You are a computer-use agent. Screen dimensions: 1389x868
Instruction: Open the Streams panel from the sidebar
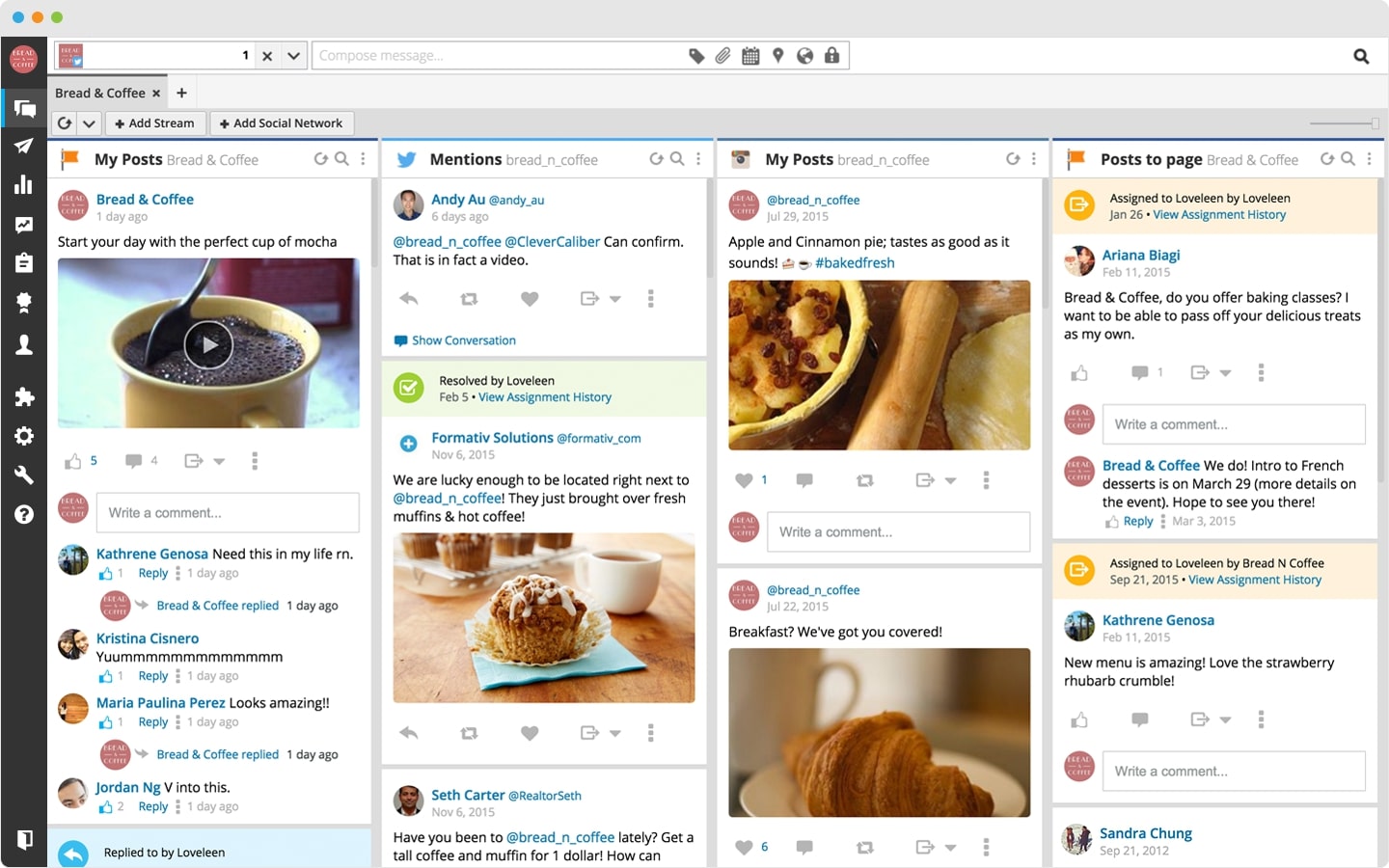click(24, 108)
